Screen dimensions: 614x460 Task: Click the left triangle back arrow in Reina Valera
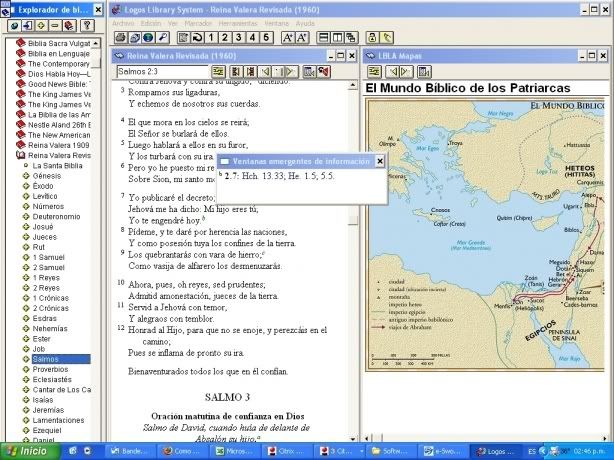tap(265, 72)
